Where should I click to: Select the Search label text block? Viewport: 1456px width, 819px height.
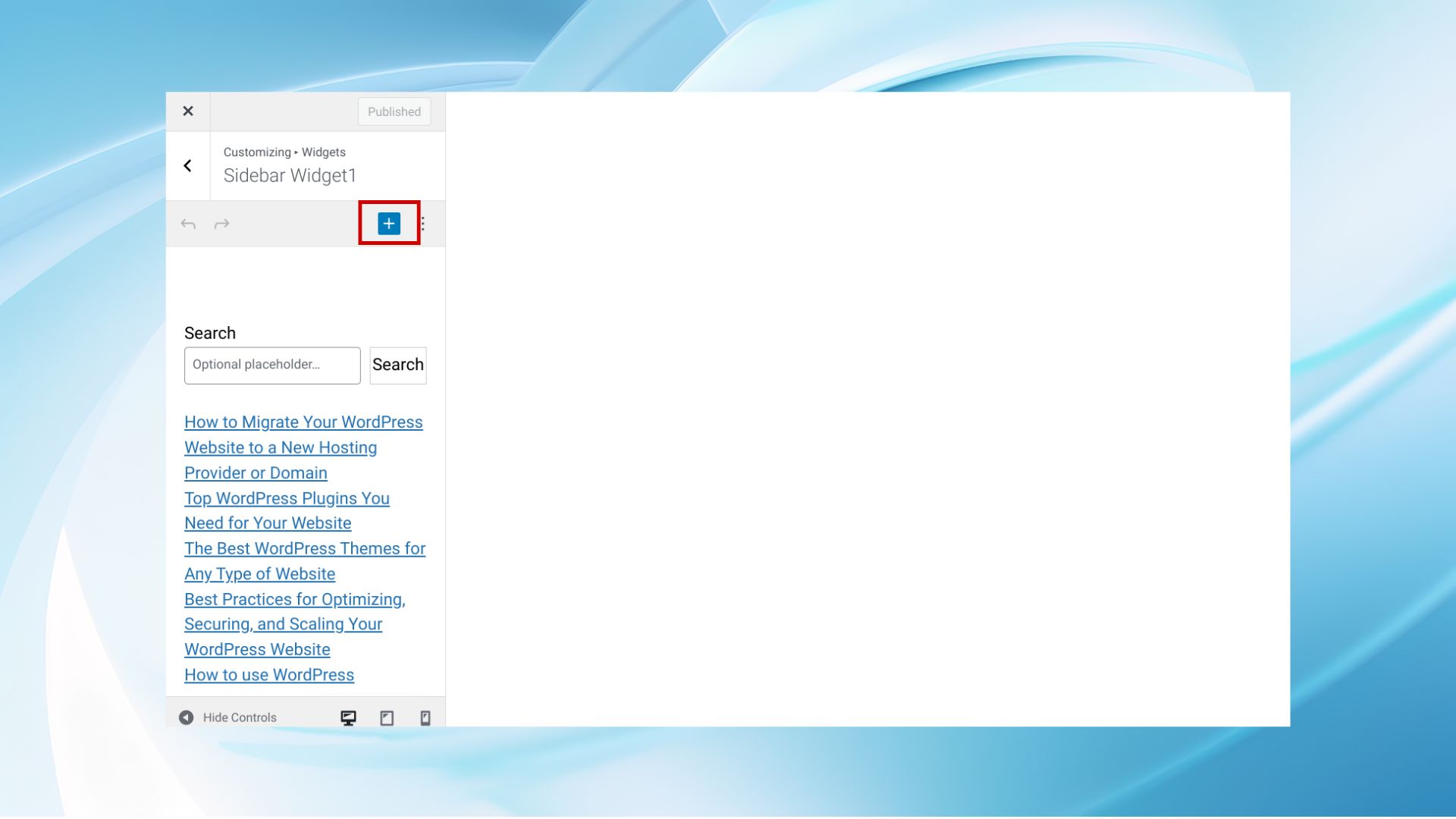[x=210, y=333]
